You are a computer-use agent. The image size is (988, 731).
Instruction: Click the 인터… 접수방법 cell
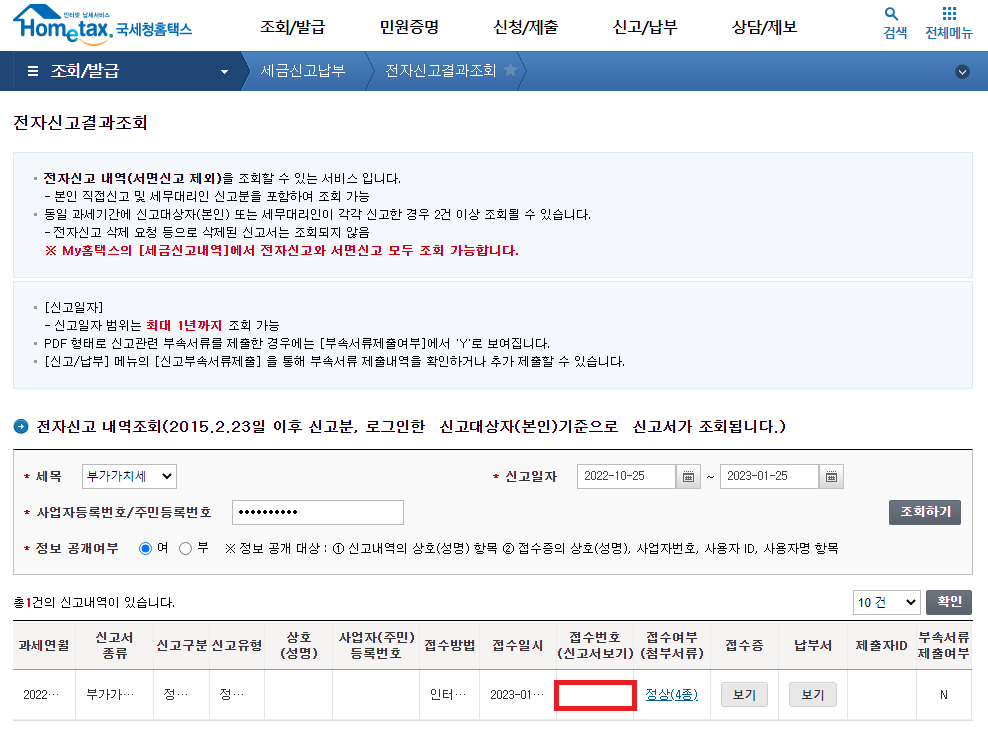tap(449, 694)
